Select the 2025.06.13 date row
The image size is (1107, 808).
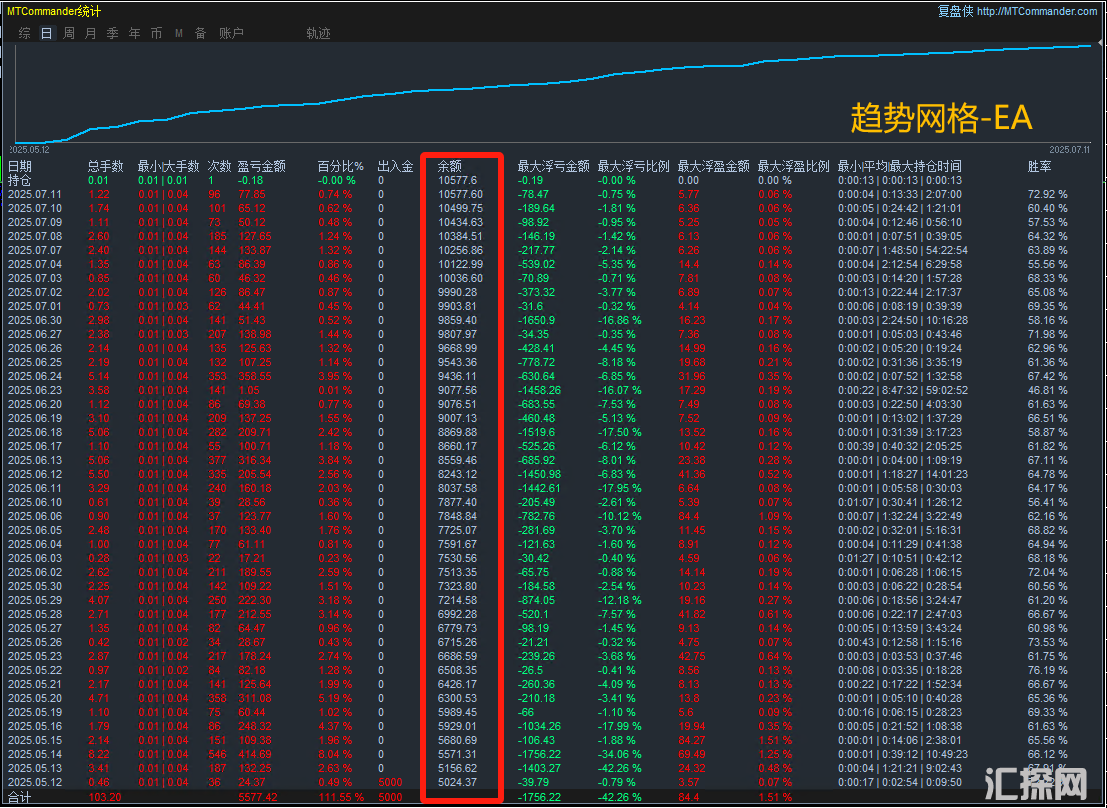[x=35, y=461]
